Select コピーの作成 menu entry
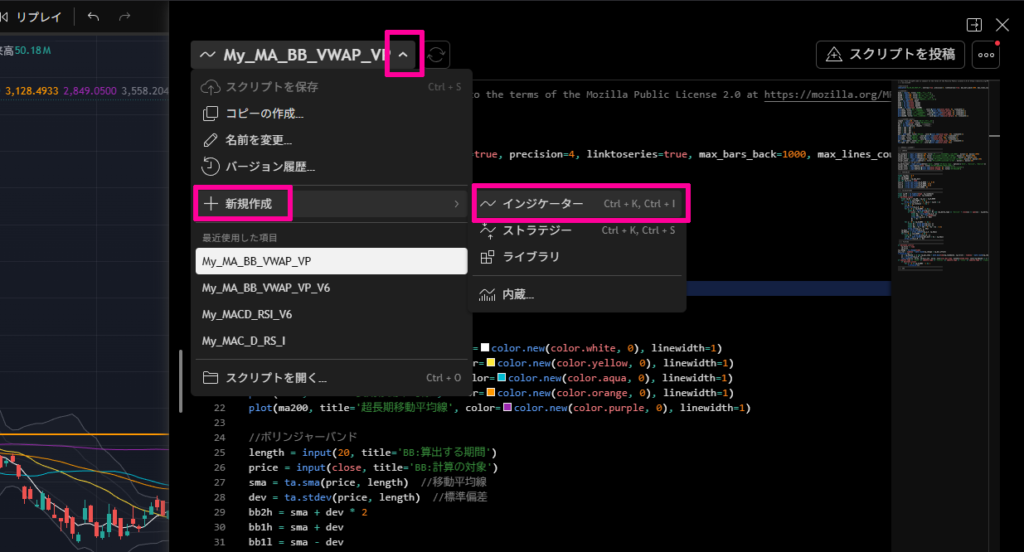The height and width of the screenshot is (552, 1024). pyautogui.click(x=264, y=114)
